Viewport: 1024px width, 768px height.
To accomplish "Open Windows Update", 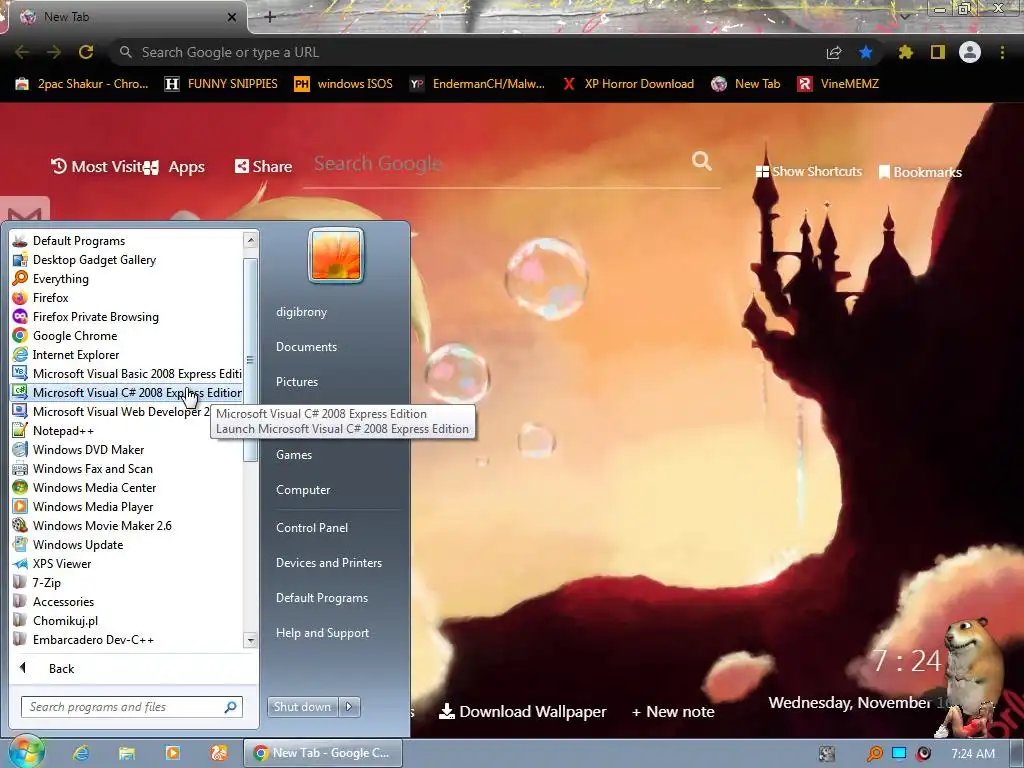I will (x=127, y=545).
